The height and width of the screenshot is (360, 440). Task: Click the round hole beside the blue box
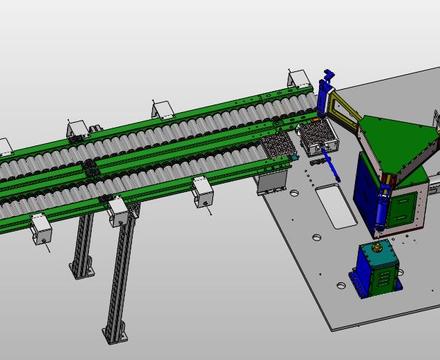point(341,286)
